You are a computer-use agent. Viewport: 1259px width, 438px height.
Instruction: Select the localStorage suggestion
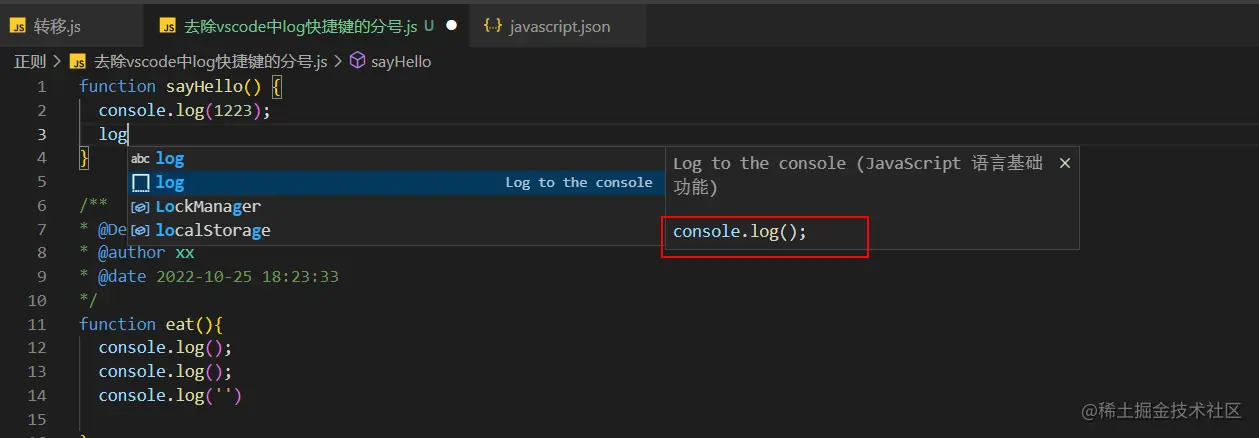[213, 230]
